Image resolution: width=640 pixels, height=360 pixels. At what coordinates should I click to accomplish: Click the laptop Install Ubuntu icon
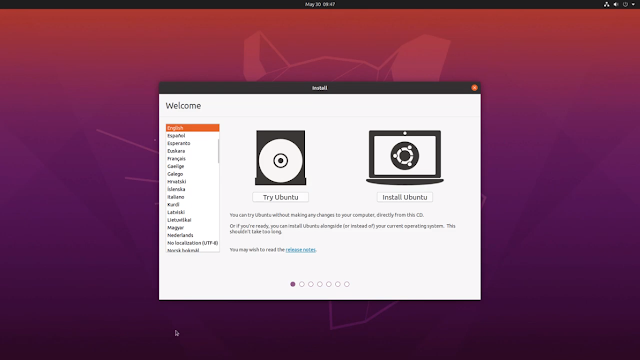coord(404,158)
